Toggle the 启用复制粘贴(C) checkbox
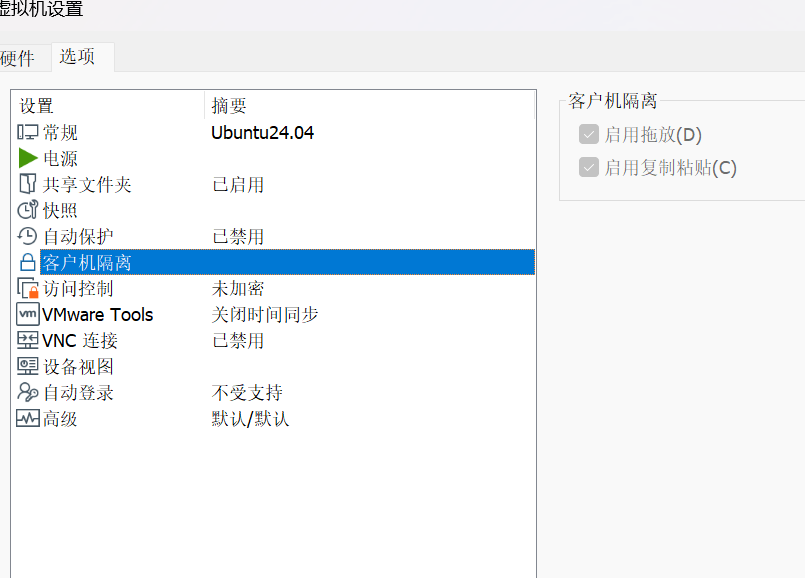805x578 pixels. point(589,167)
